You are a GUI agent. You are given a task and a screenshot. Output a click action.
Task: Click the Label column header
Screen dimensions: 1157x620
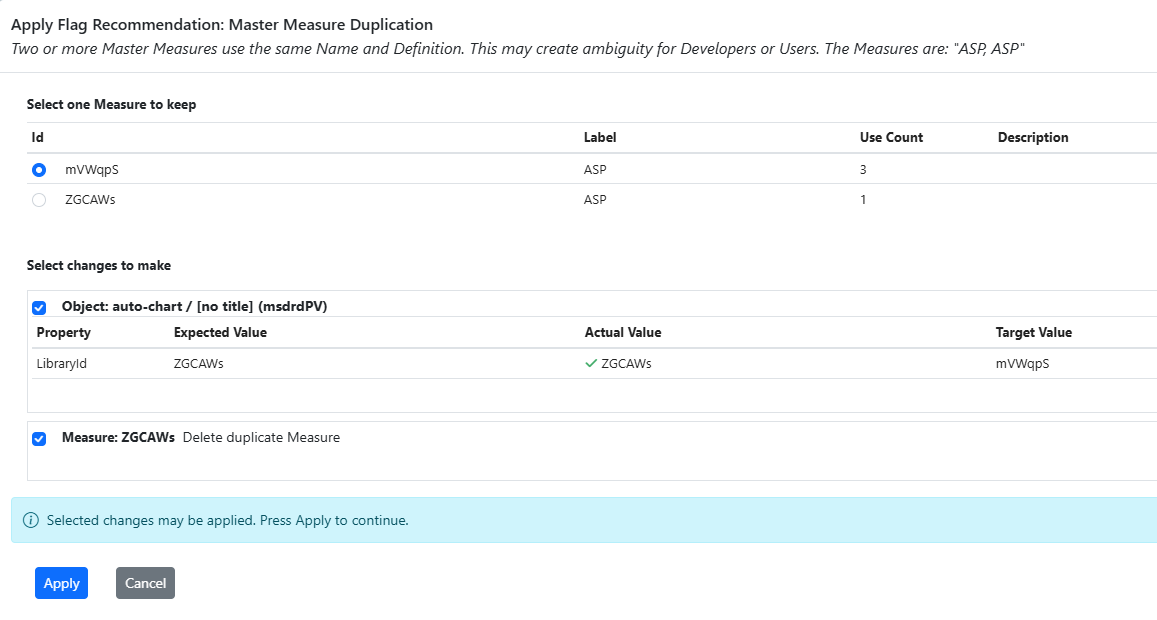[x=600, y=138]
